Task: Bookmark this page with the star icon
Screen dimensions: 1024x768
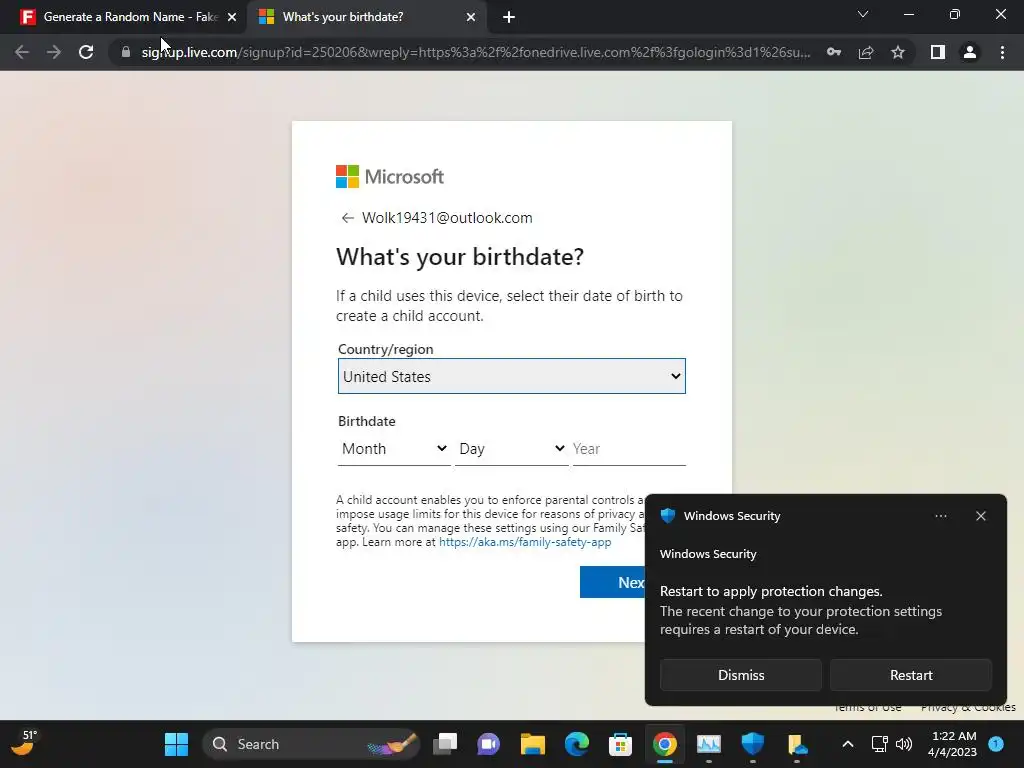Action: click(x=898, y=52)
